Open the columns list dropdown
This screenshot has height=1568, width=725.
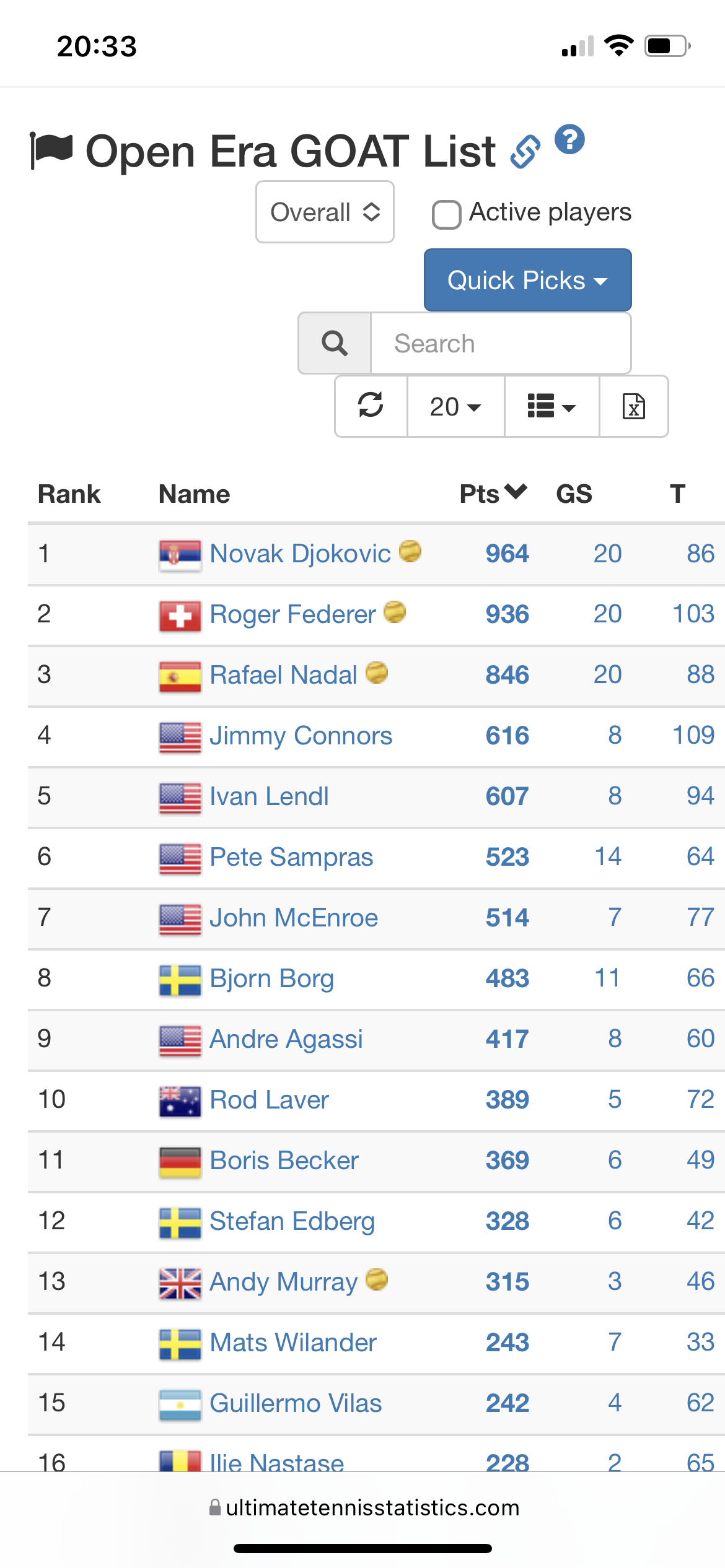pos(551,406)
